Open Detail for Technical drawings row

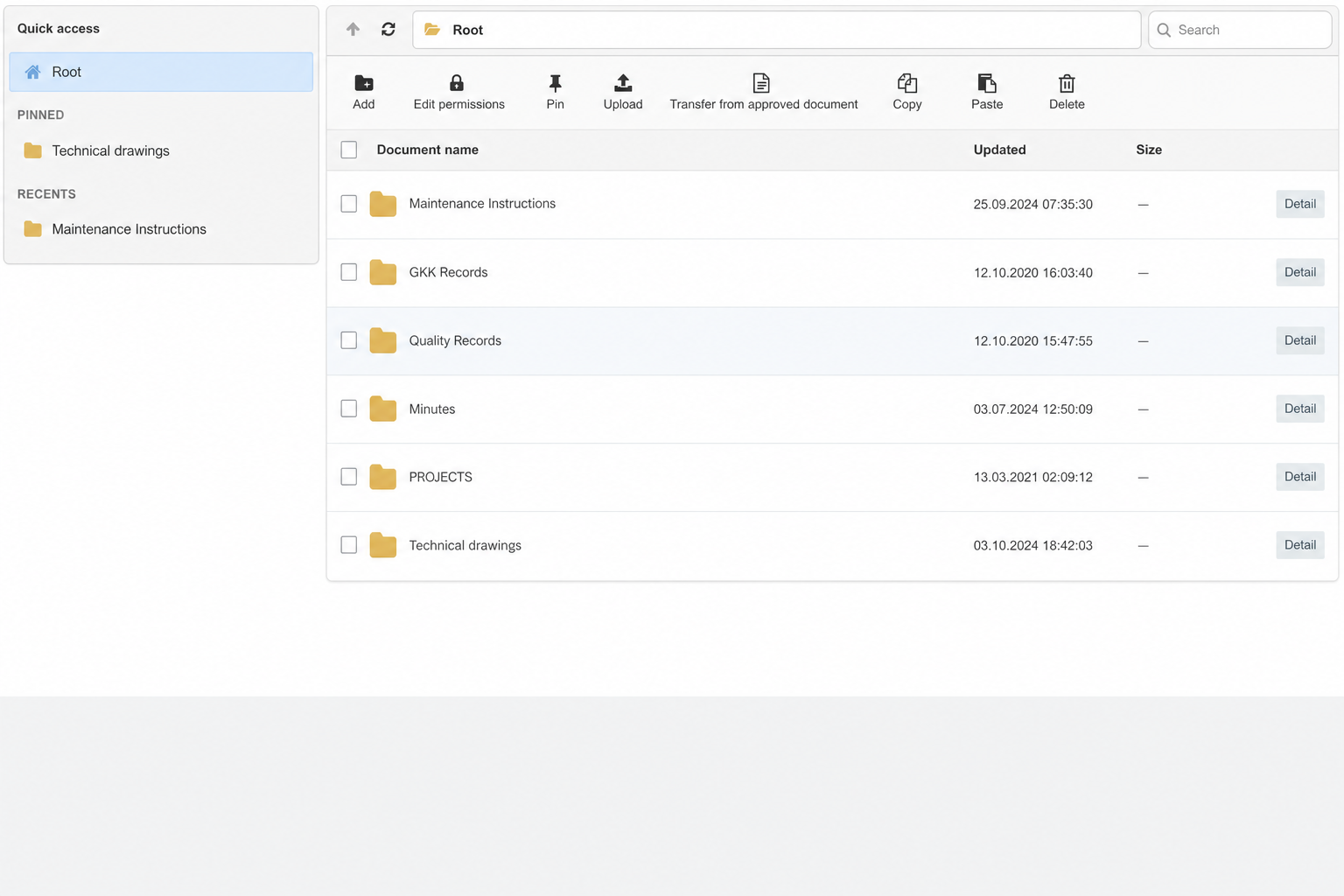tap(1299, 545)
